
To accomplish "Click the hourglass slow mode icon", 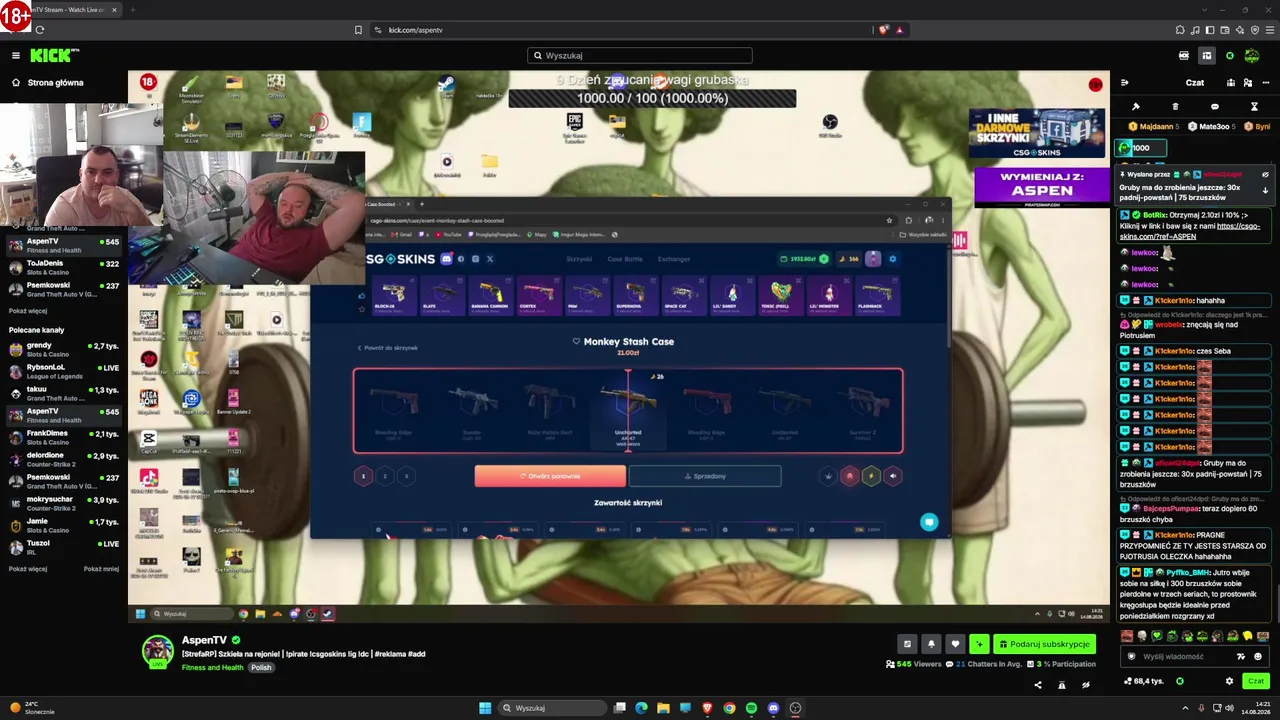I will point(1254,106).
